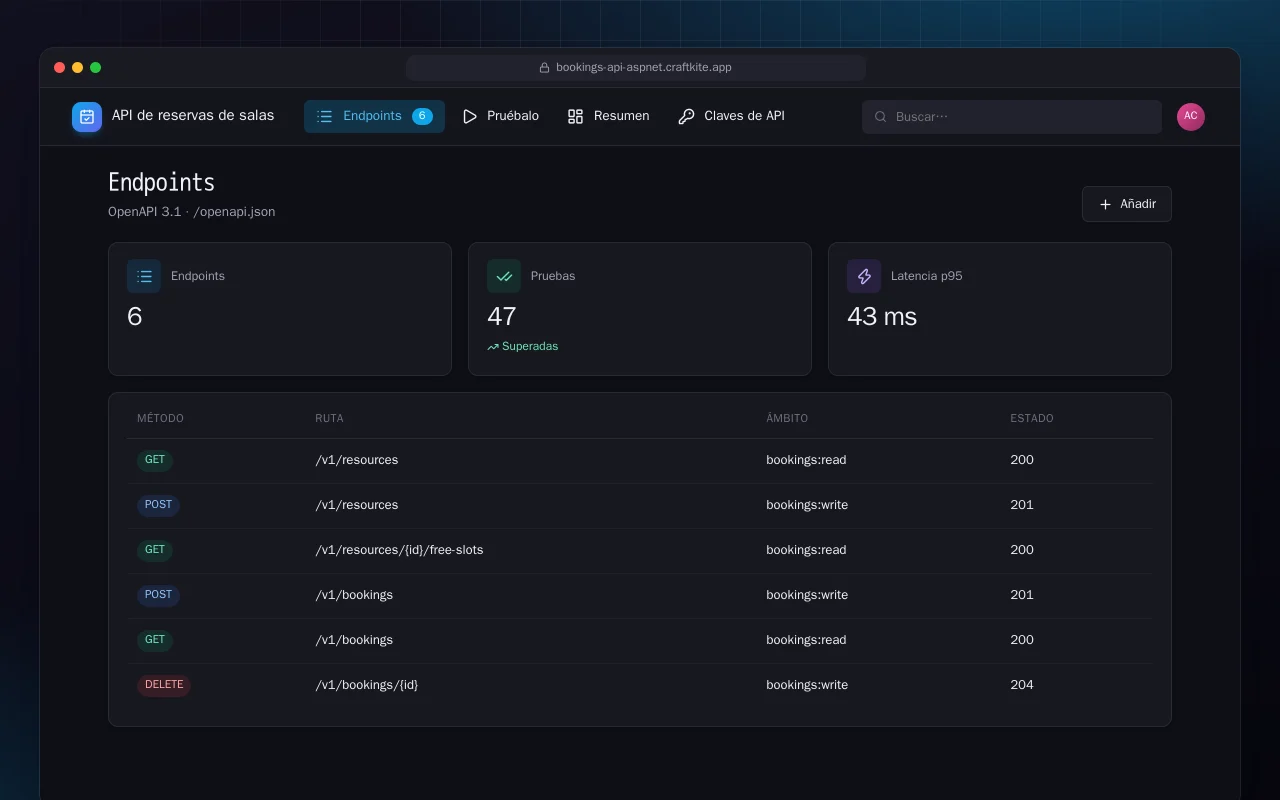The height and width of the screenshot is (800, 1280).
Task: Click the Endpoints badge showing 6
Action: 422,116
